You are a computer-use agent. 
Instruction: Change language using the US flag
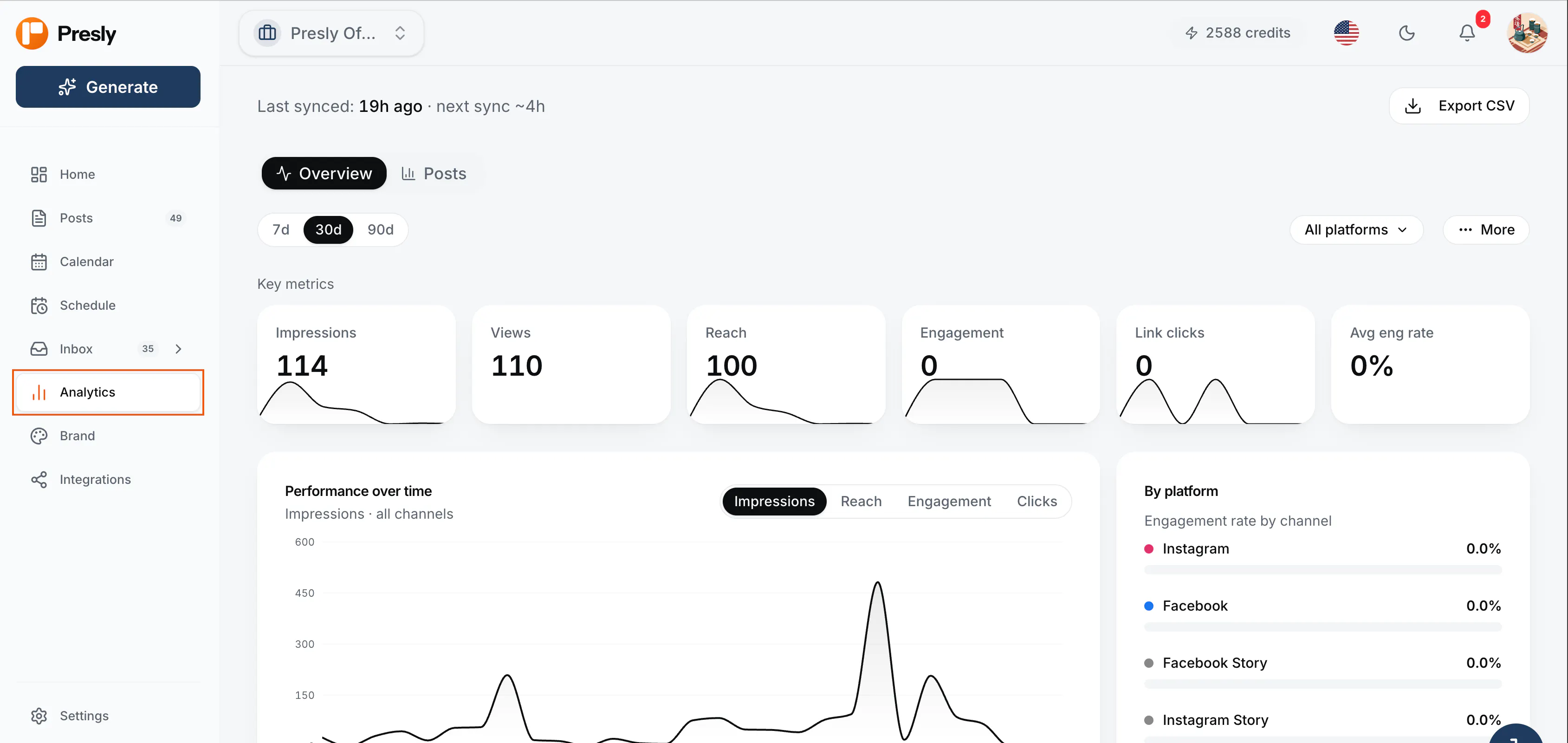pos(1346,33)
